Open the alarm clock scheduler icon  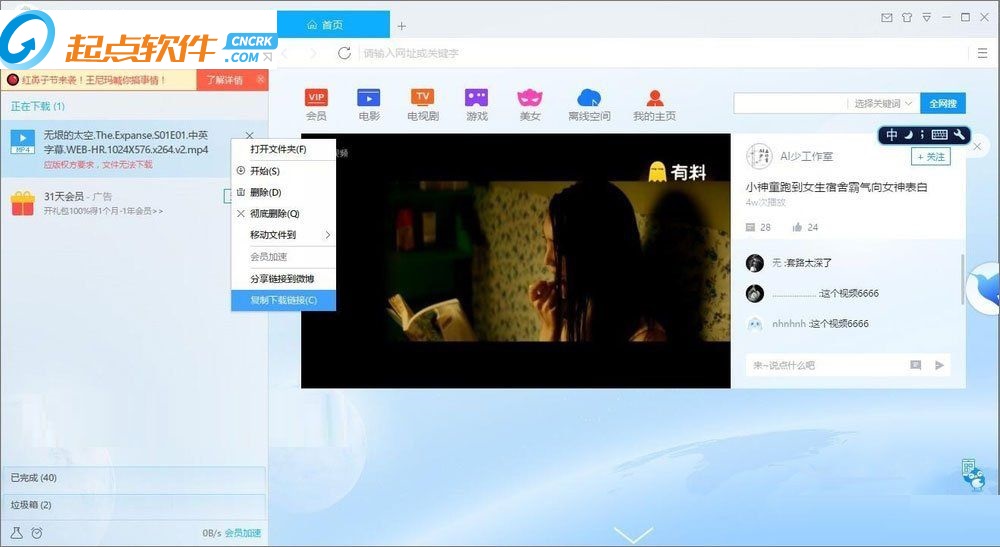point(37,533)
